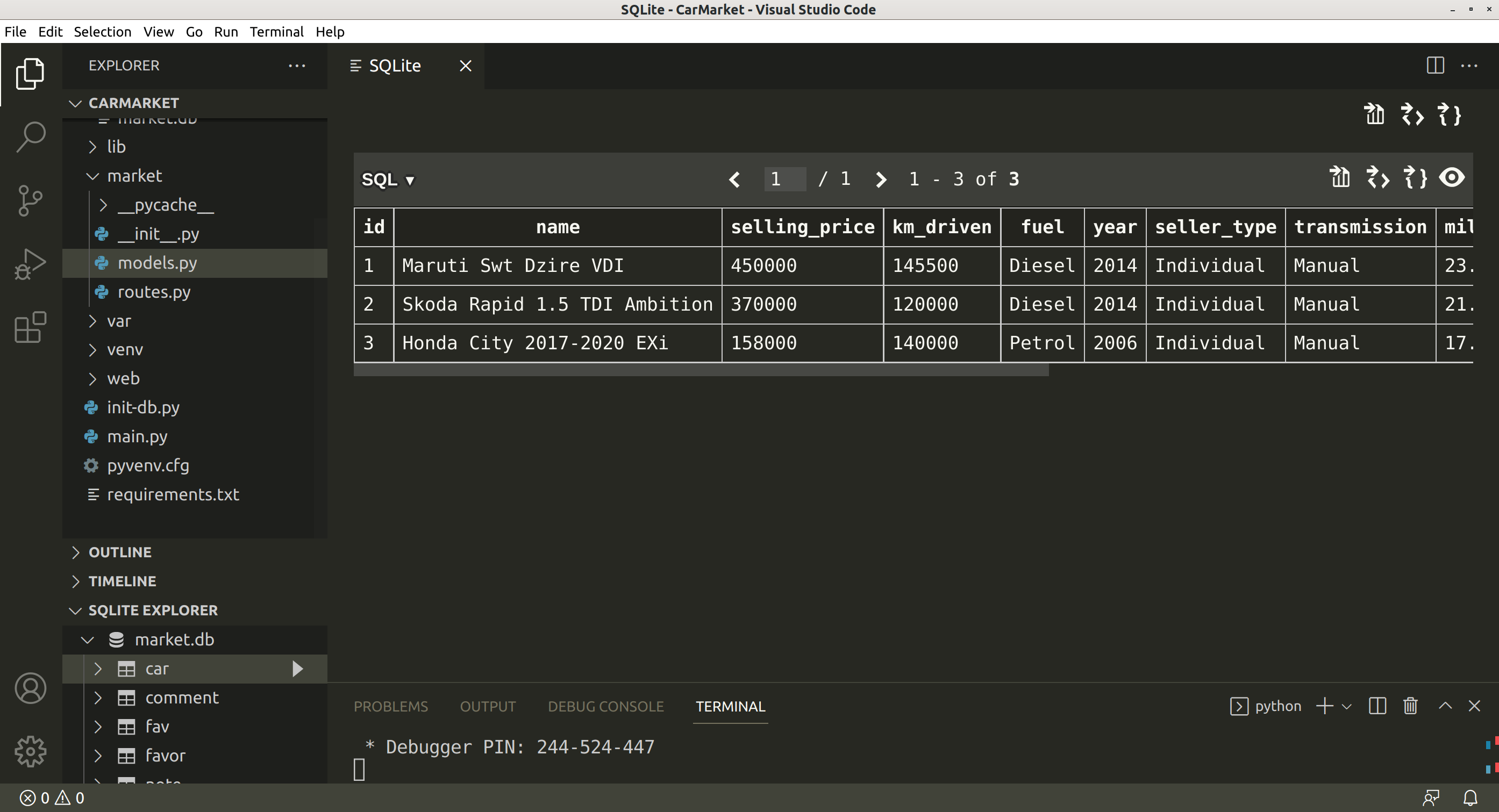The image size is (1499, 812).
Task: Open the Run and Debug view
Action: click(x=30, y=264)
